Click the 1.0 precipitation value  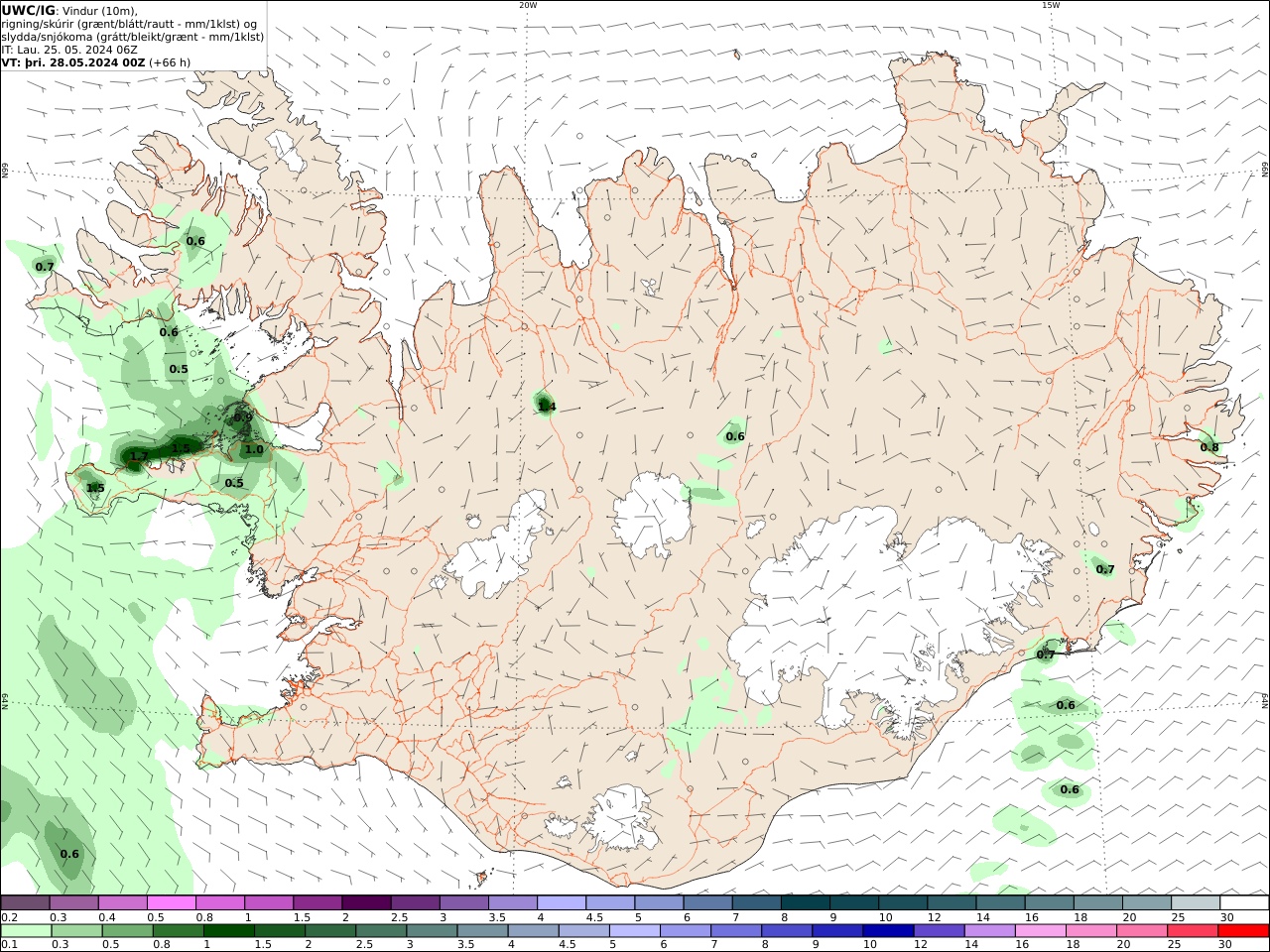pyautogui.click(x=254, y=449)
